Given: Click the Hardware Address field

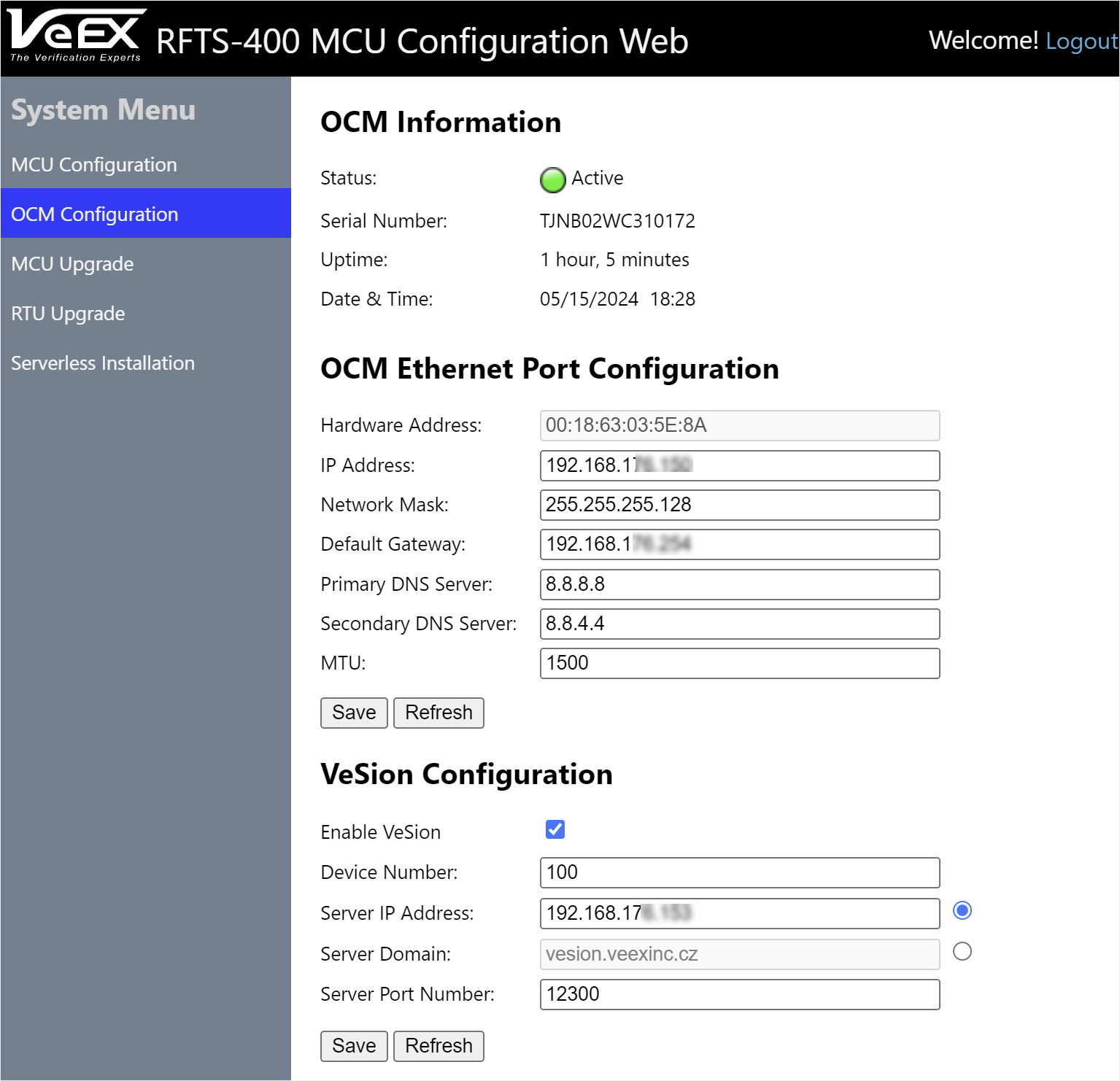Looking at the screenshot, I should 740,425.
